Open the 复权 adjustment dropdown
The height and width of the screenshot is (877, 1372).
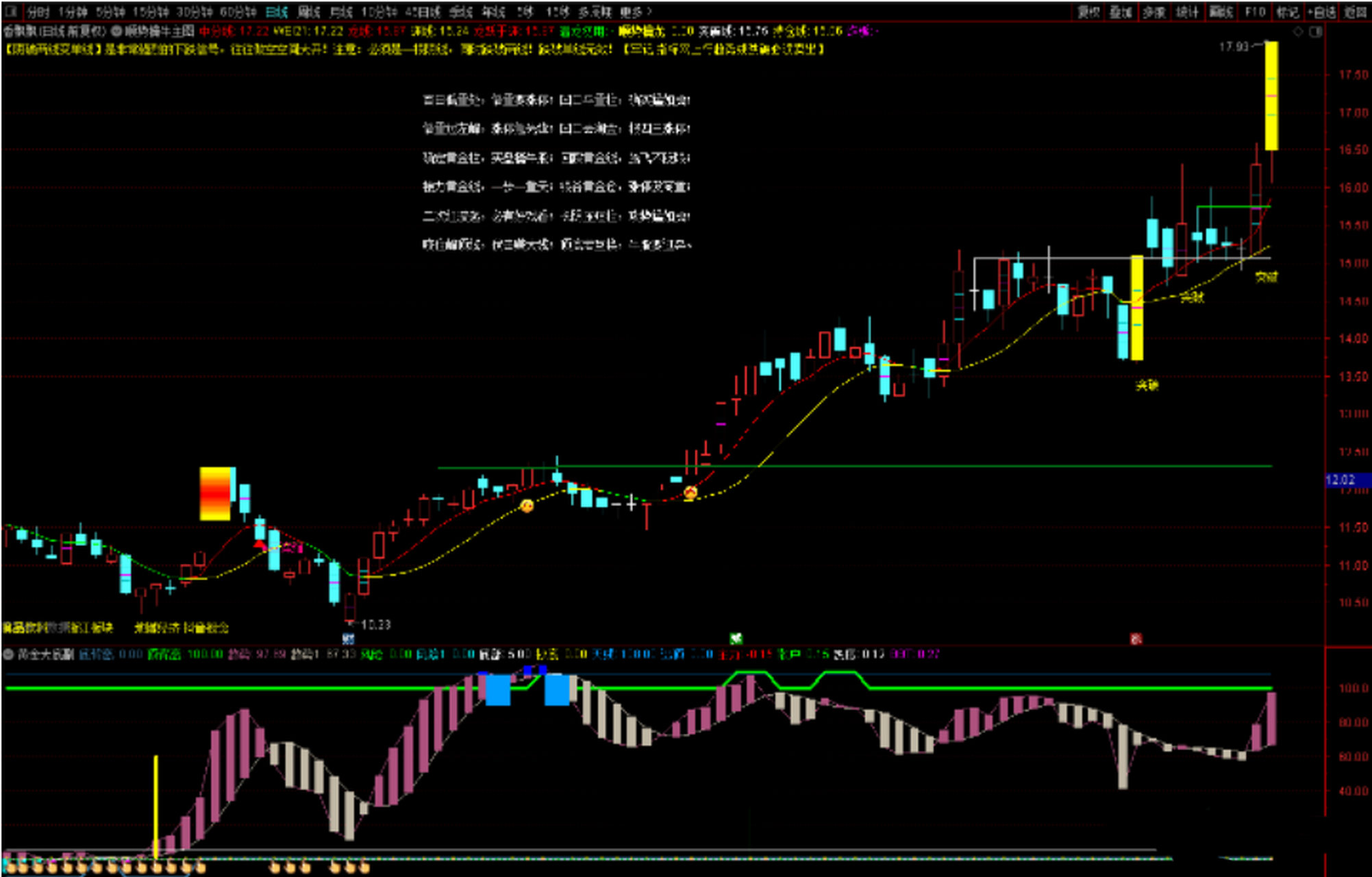[1088, 12]
